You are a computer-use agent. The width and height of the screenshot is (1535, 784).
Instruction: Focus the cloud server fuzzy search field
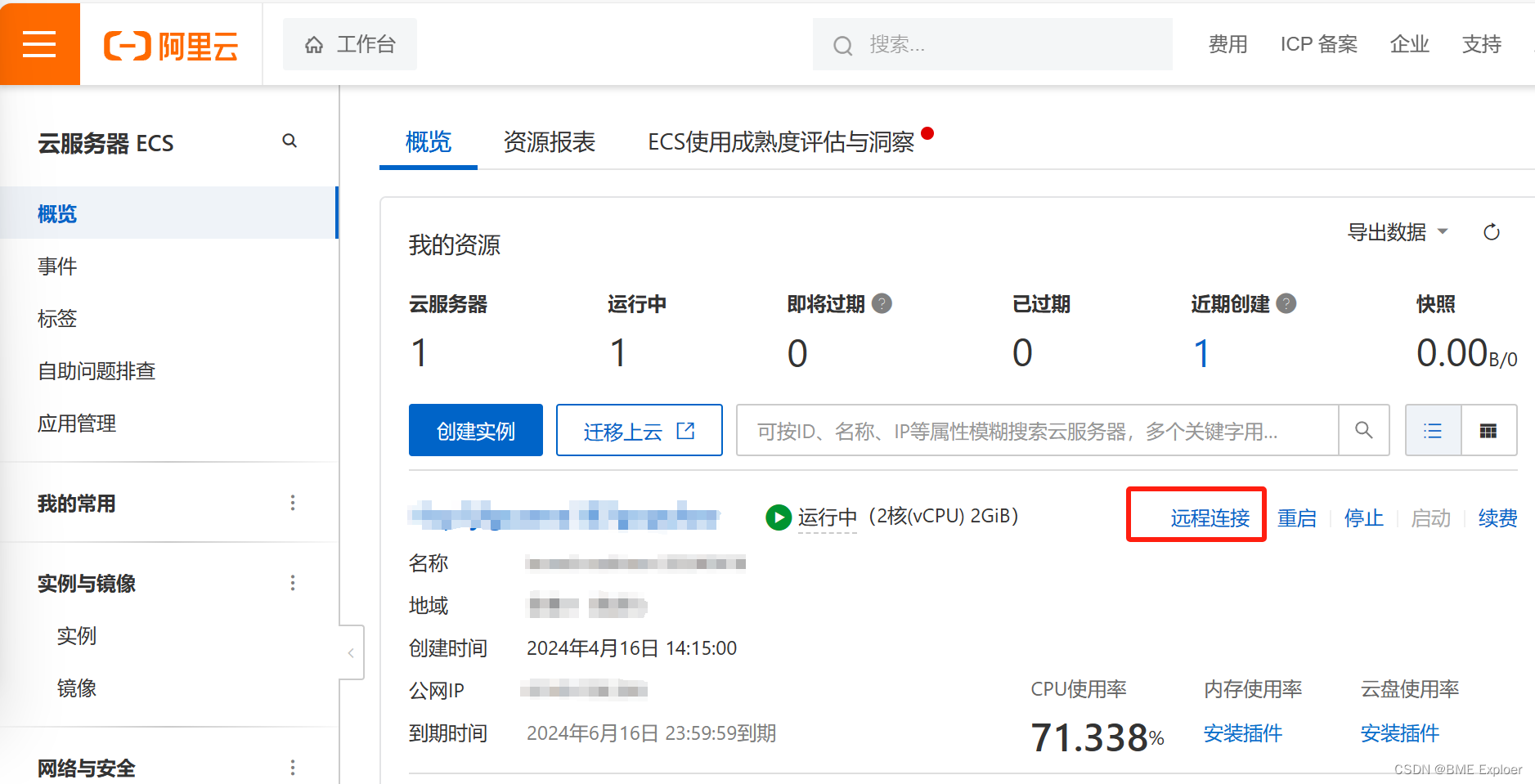pos(1037,430)
